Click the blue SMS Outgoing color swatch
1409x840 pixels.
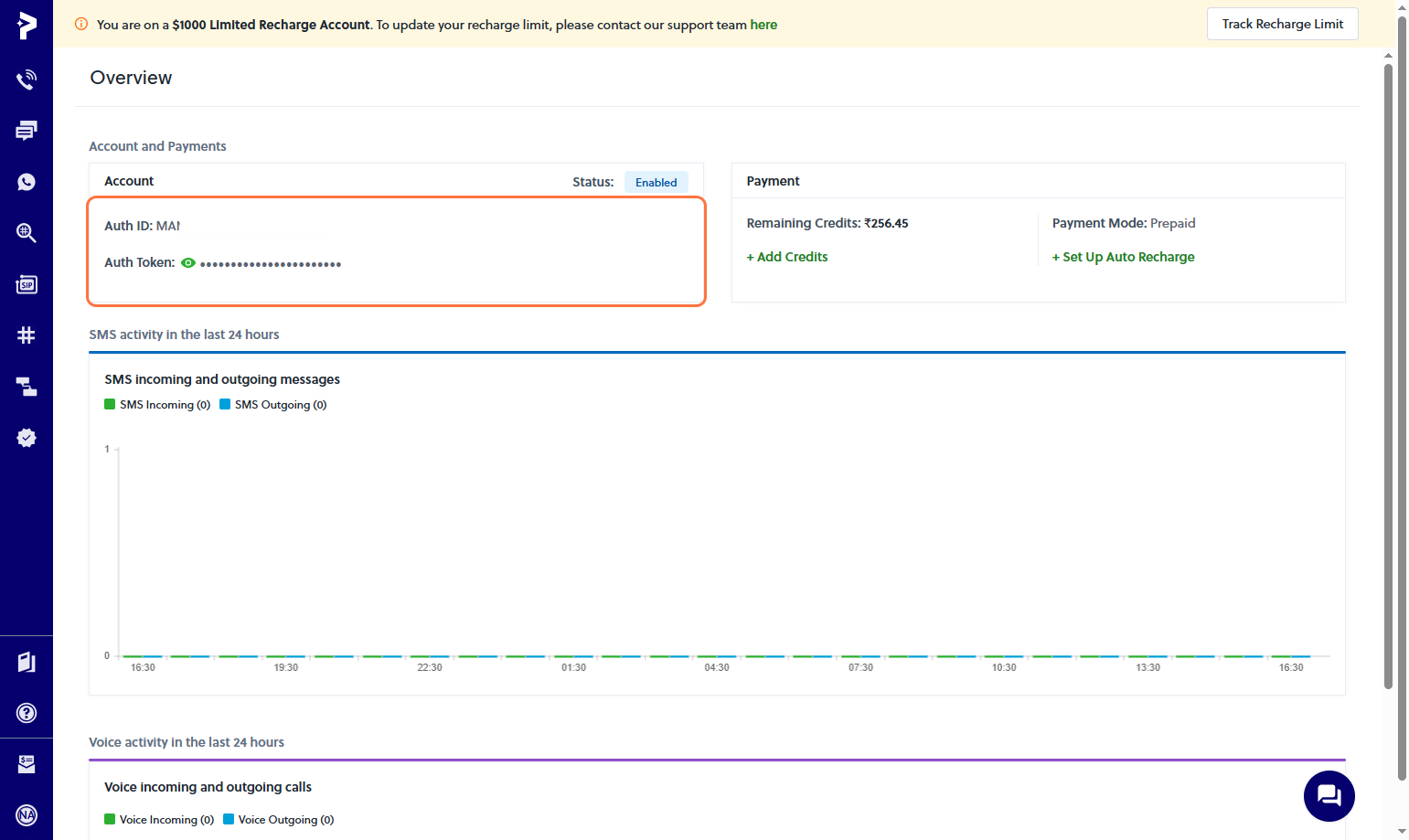click(x=225, y=404)
